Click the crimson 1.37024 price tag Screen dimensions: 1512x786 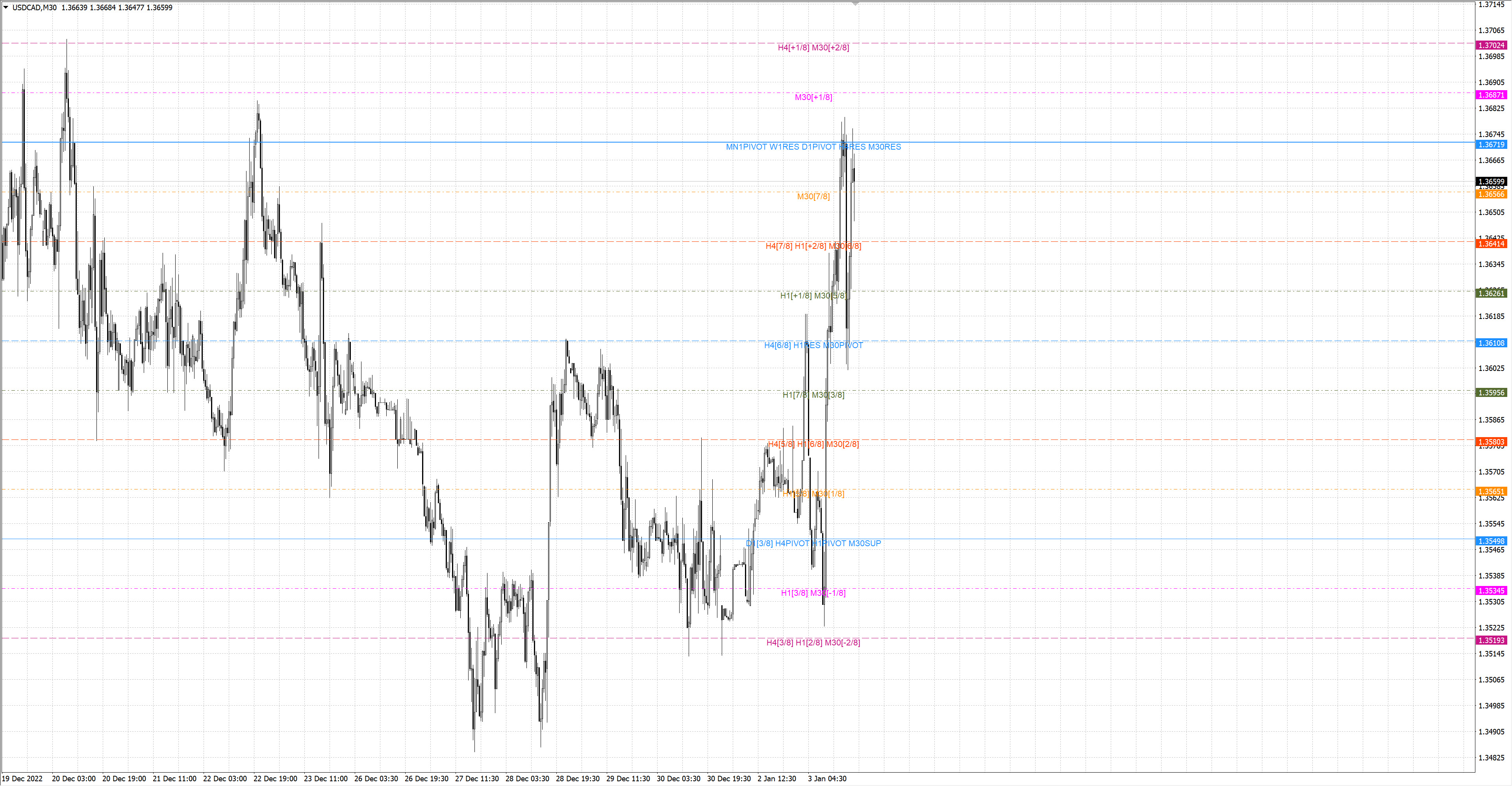click(1491, 45)
